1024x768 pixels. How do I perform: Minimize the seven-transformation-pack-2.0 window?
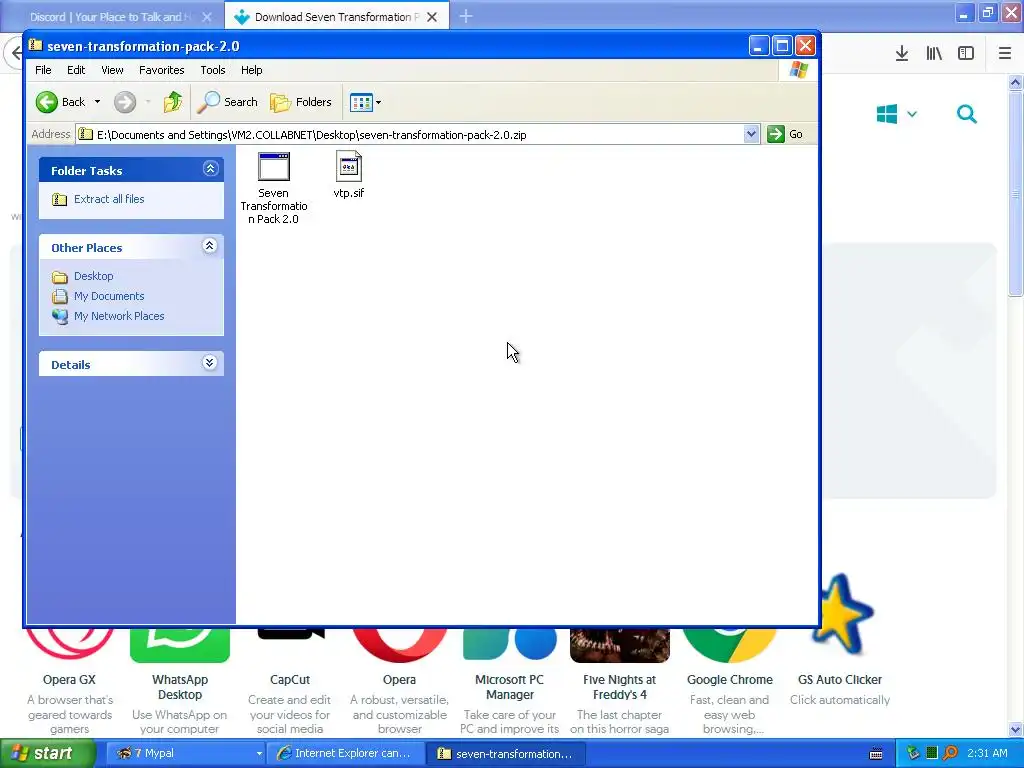click(x=758, y=46)
